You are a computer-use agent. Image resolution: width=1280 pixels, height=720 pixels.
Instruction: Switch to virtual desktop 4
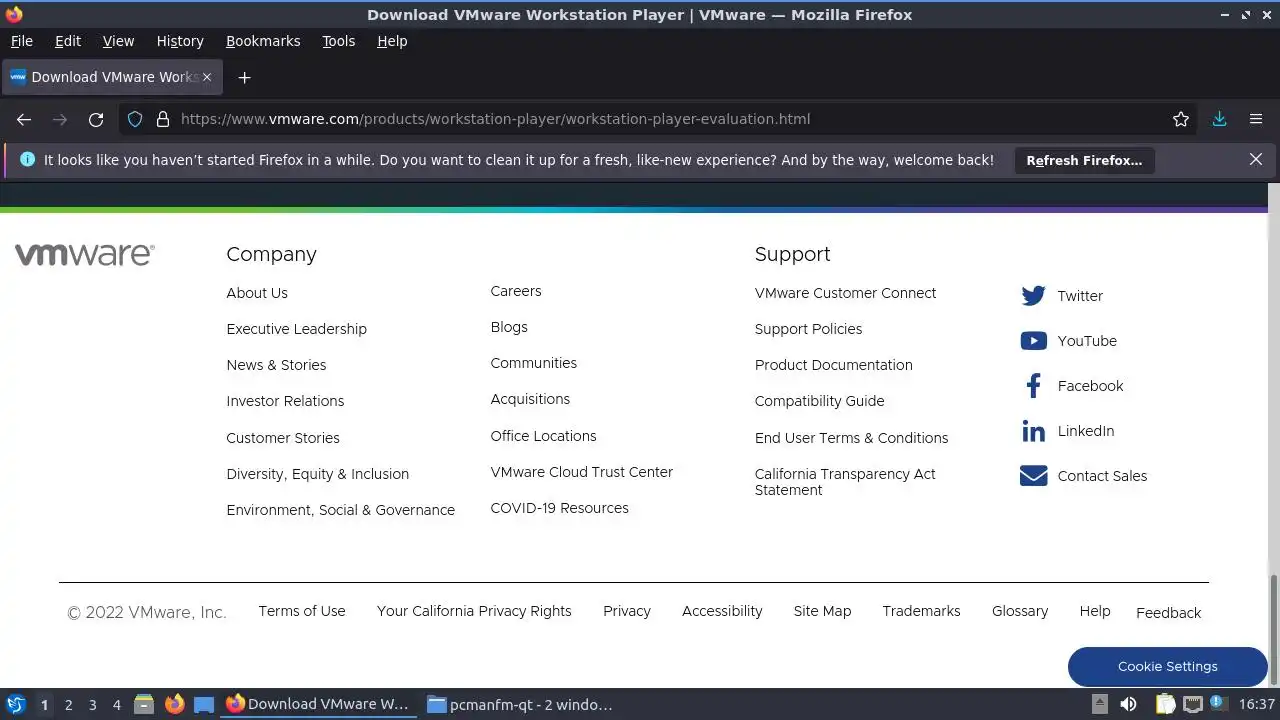pyautogui.click(x=116, y=705)
